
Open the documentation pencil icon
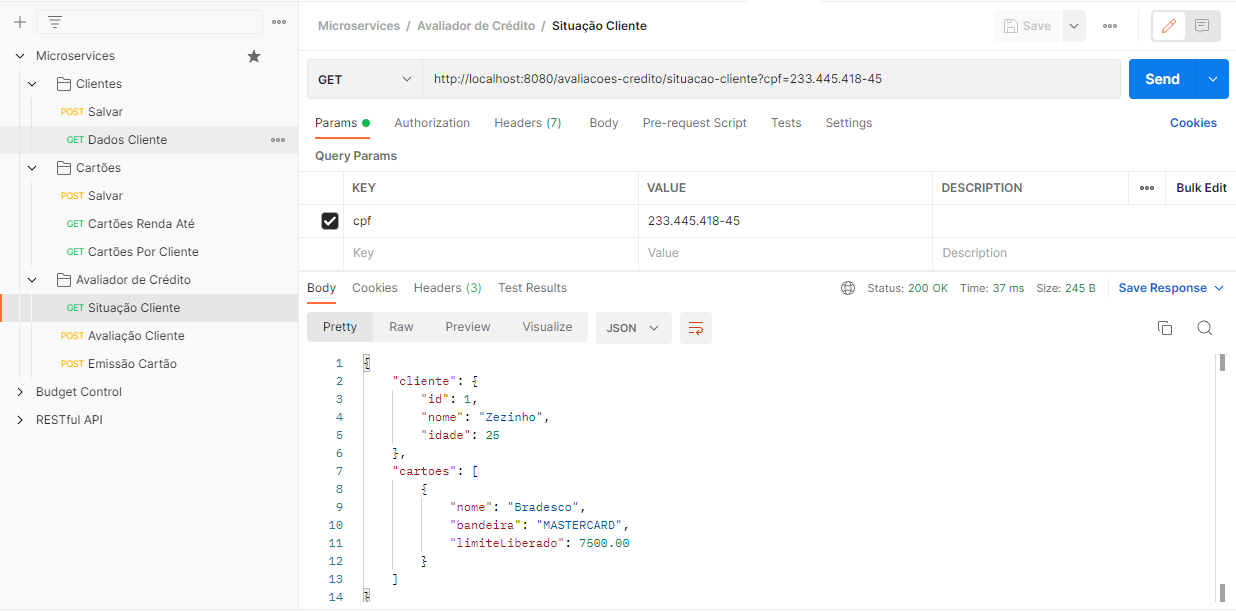1168,25
